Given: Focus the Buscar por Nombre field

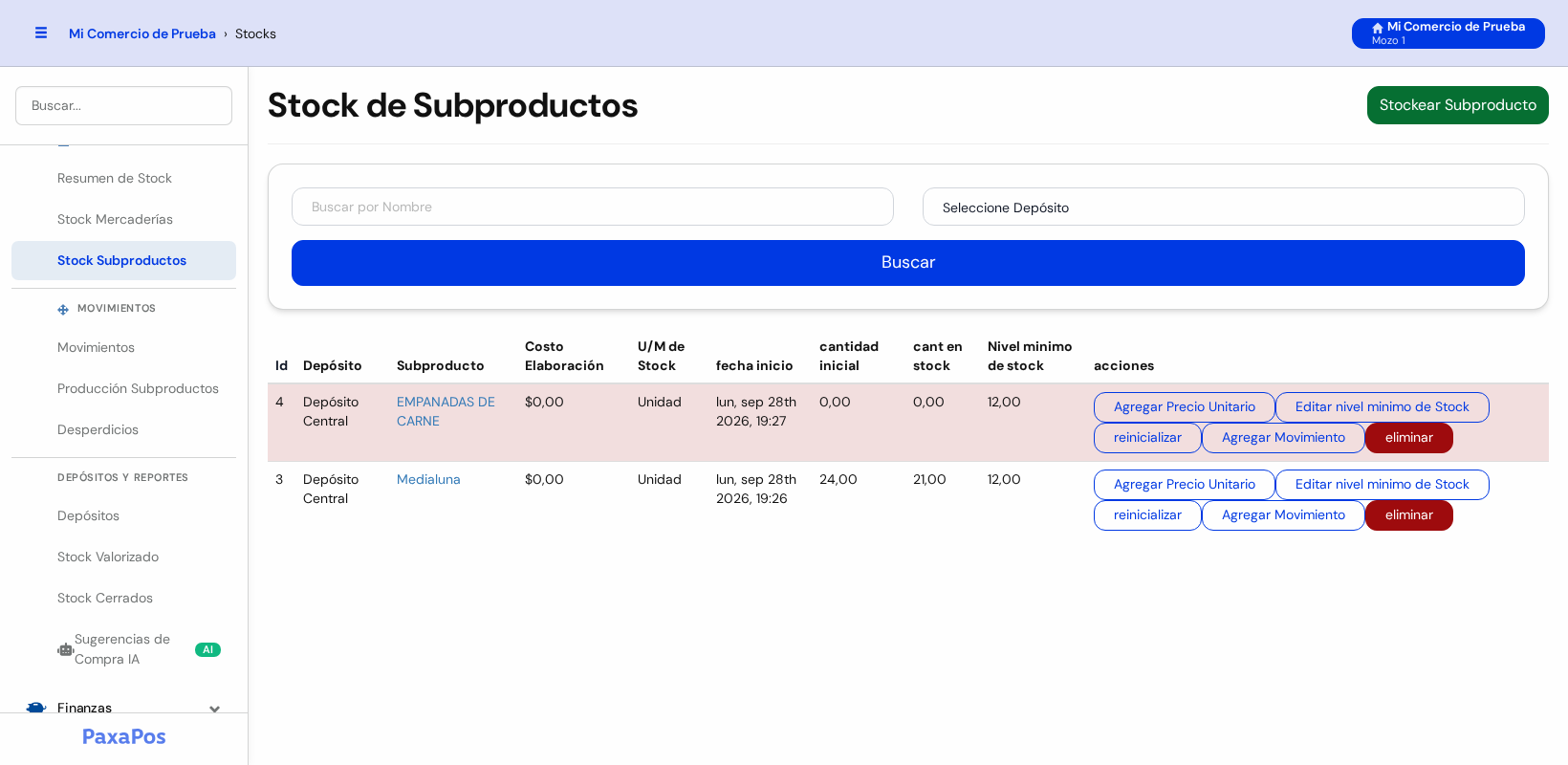Looking at the screenshot, I should pos(593,207).
